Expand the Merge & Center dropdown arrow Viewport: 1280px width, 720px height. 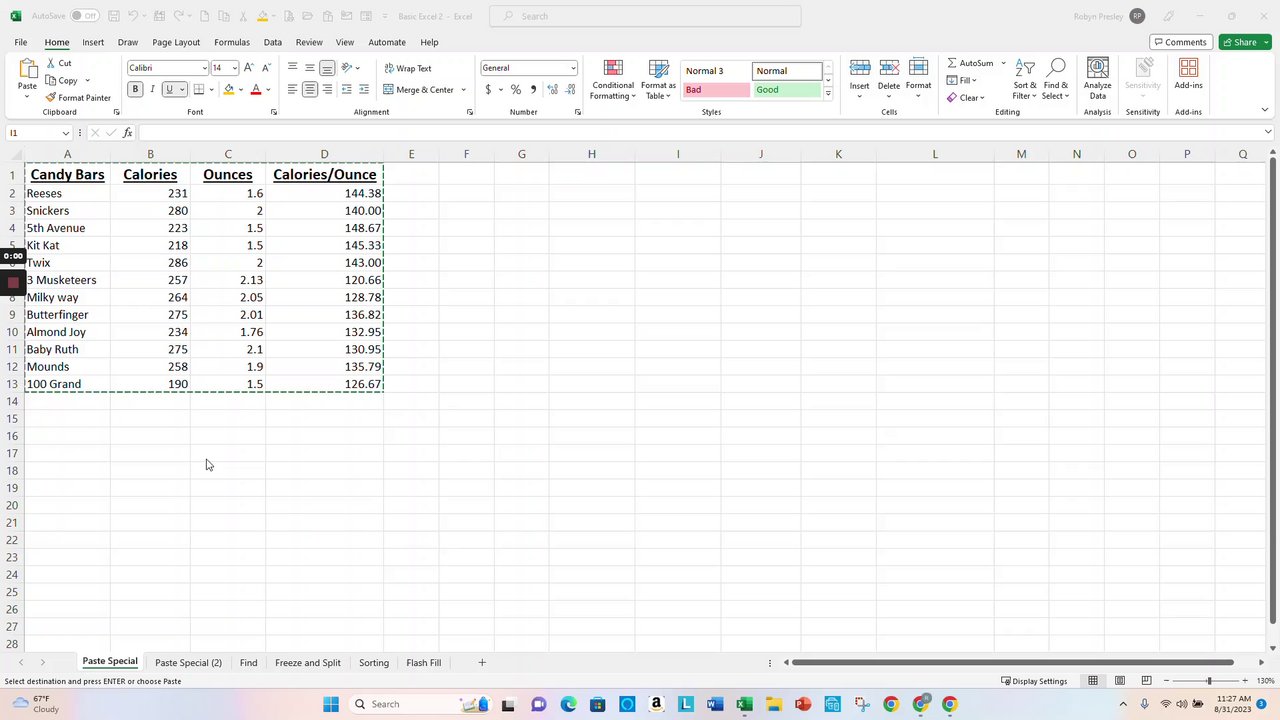463,90
